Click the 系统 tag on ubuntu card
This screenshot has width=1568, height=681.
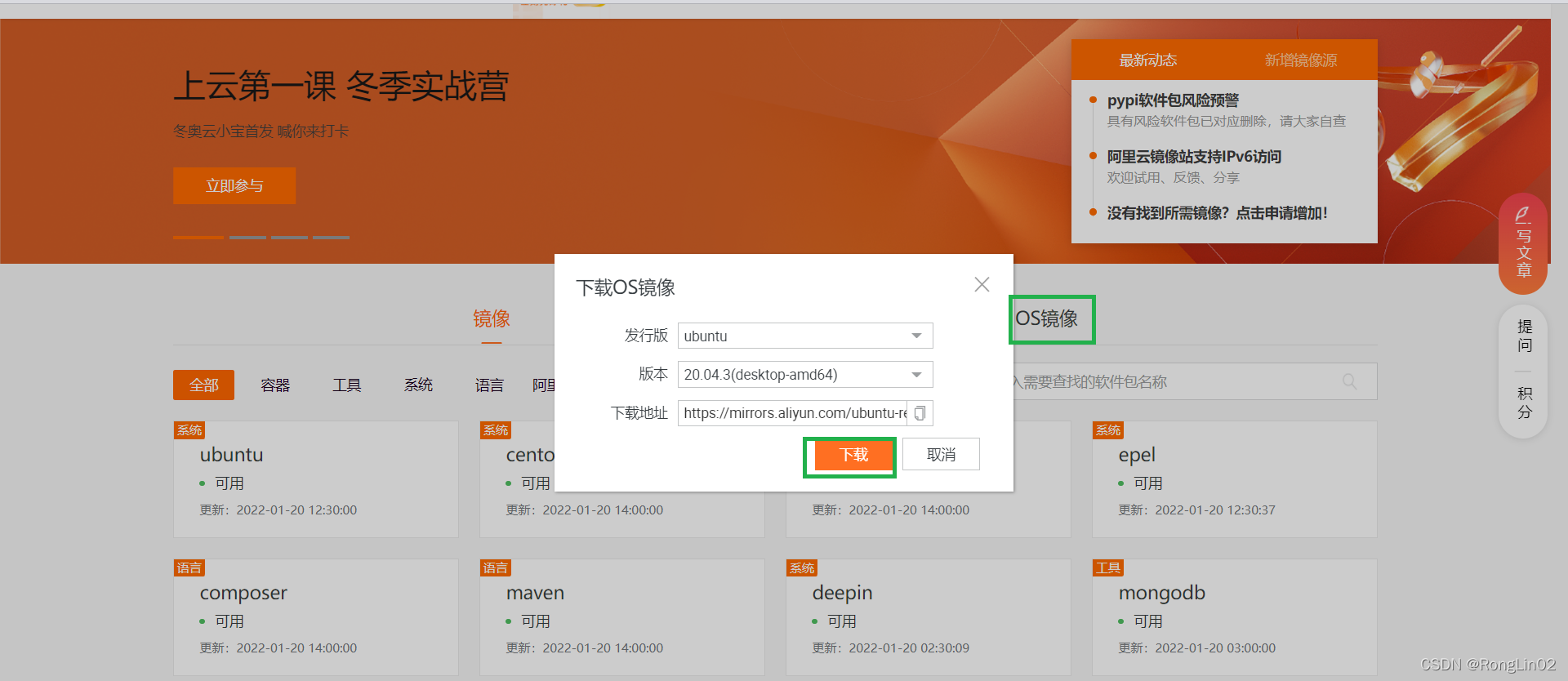tap(189, 430)
